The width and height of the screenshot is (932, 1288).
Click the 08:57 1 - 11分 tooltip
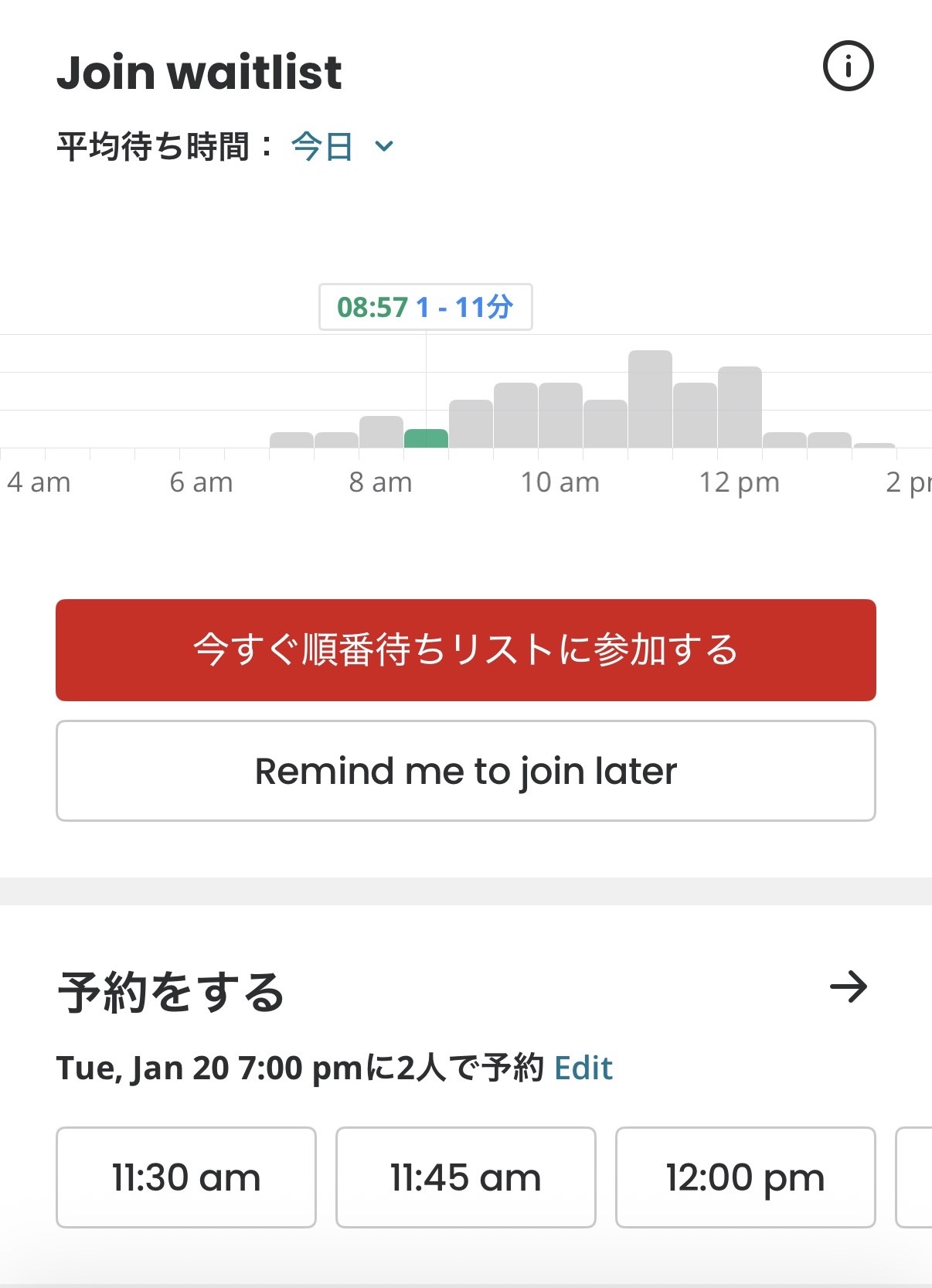point(425,308)
